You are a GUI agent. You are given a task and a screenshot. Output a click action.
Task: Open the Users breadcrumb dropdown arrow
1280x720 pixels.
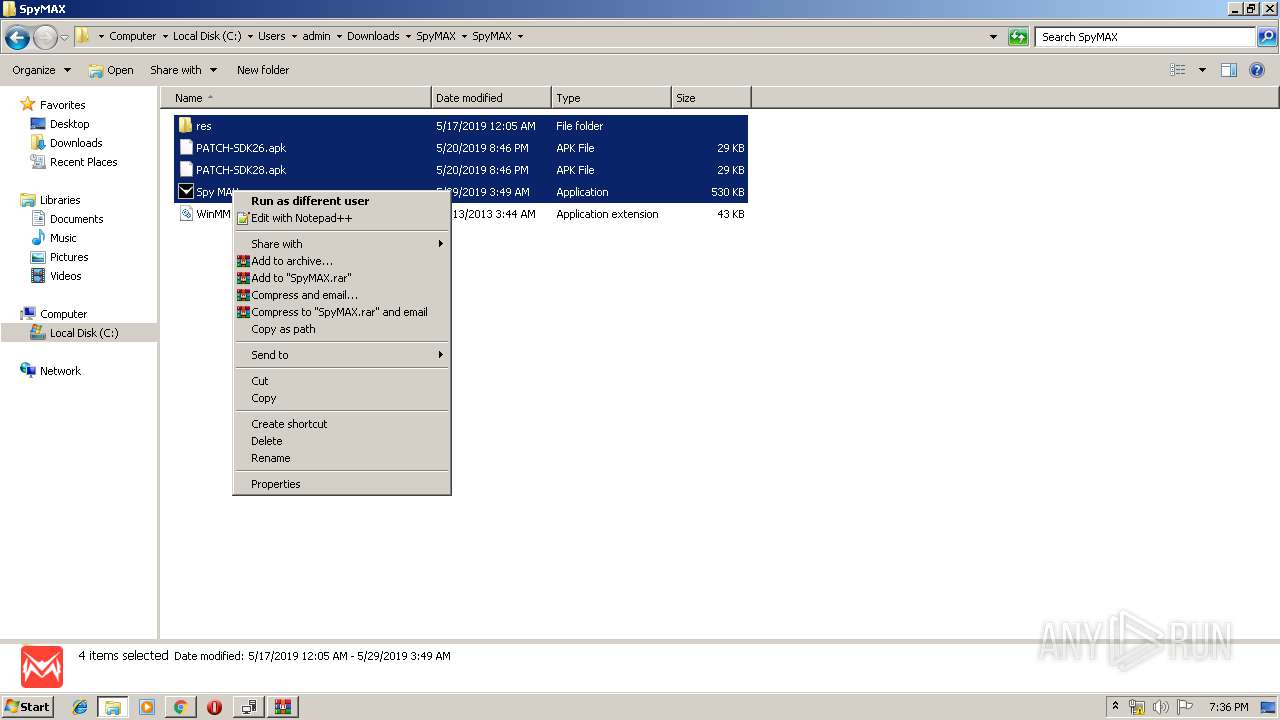tap(294, 36)
